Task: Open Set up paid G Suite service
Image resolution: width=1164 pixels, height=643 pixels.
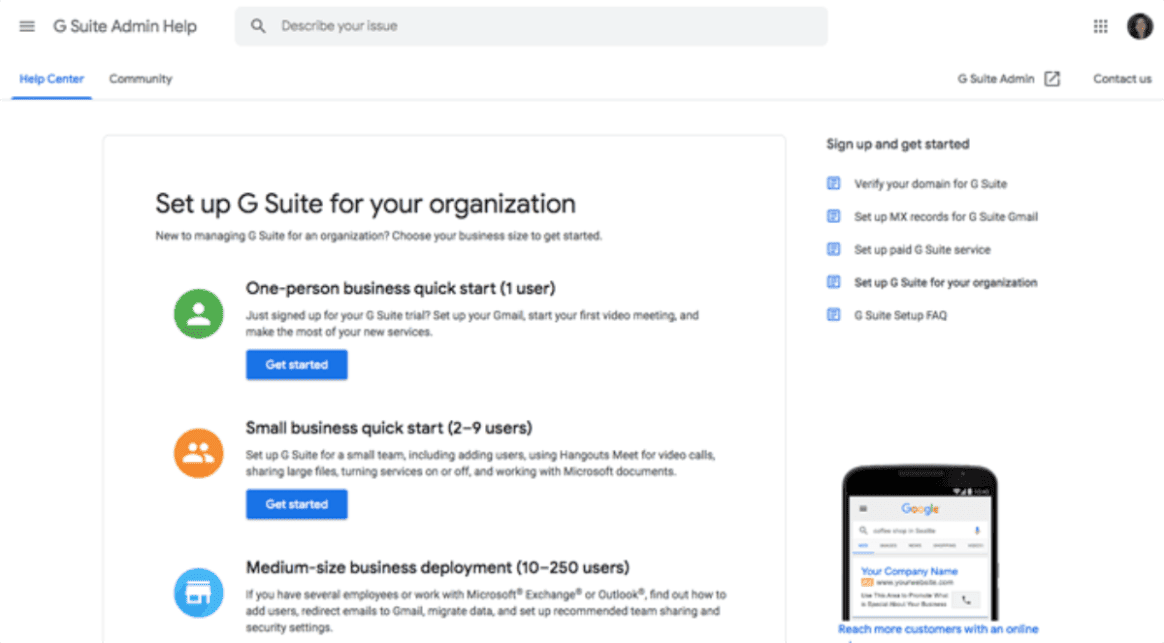Action: click(x=922, y=250)
